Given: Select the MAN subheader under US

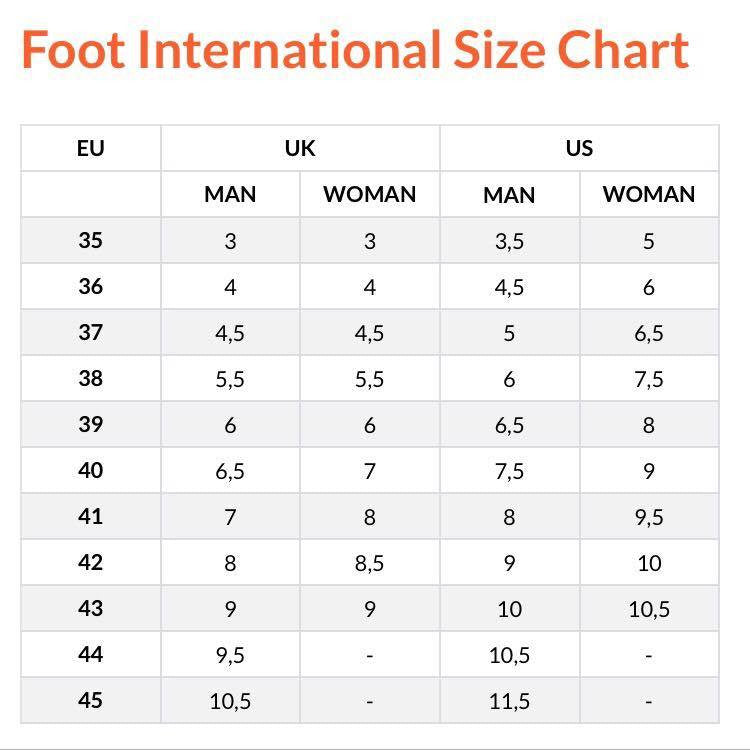Looking at the screenshot, I should coord(509,194).
